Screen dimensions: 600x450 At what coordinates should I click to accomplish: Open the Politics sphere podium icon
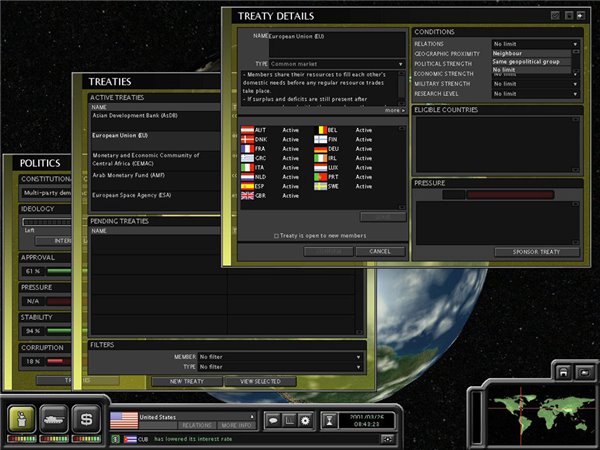click(x=22, y=419)
